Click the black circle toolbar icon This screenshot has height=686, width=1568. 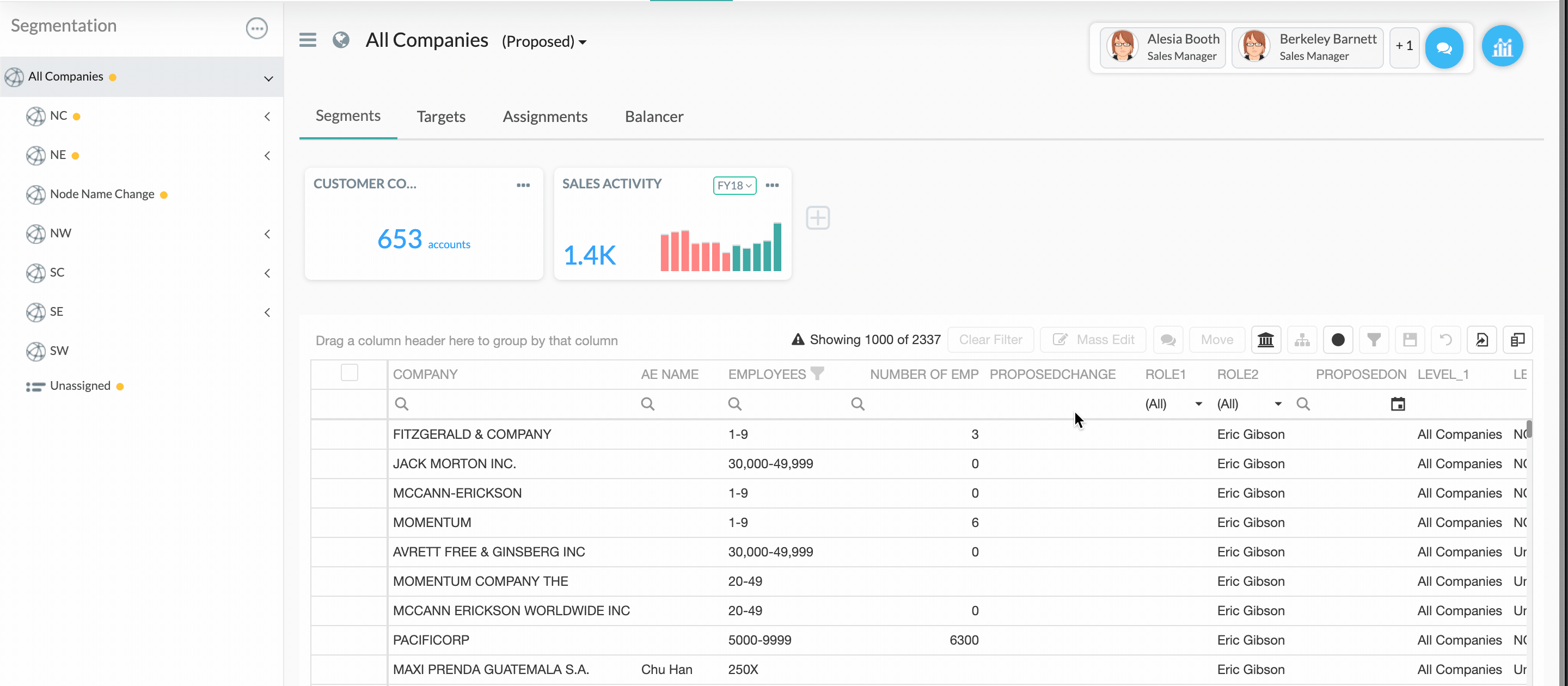(x=1337, y=340)
